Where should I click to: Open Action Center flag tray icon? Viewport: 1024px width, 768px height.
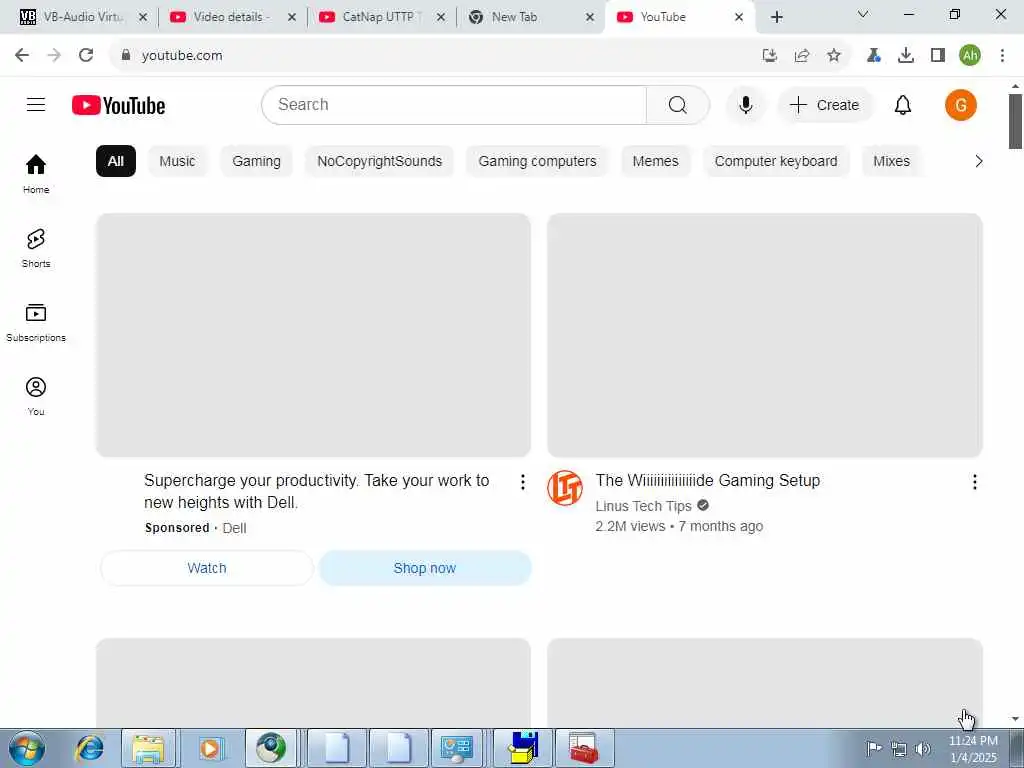pyautogui.click(x=874, y=748)
